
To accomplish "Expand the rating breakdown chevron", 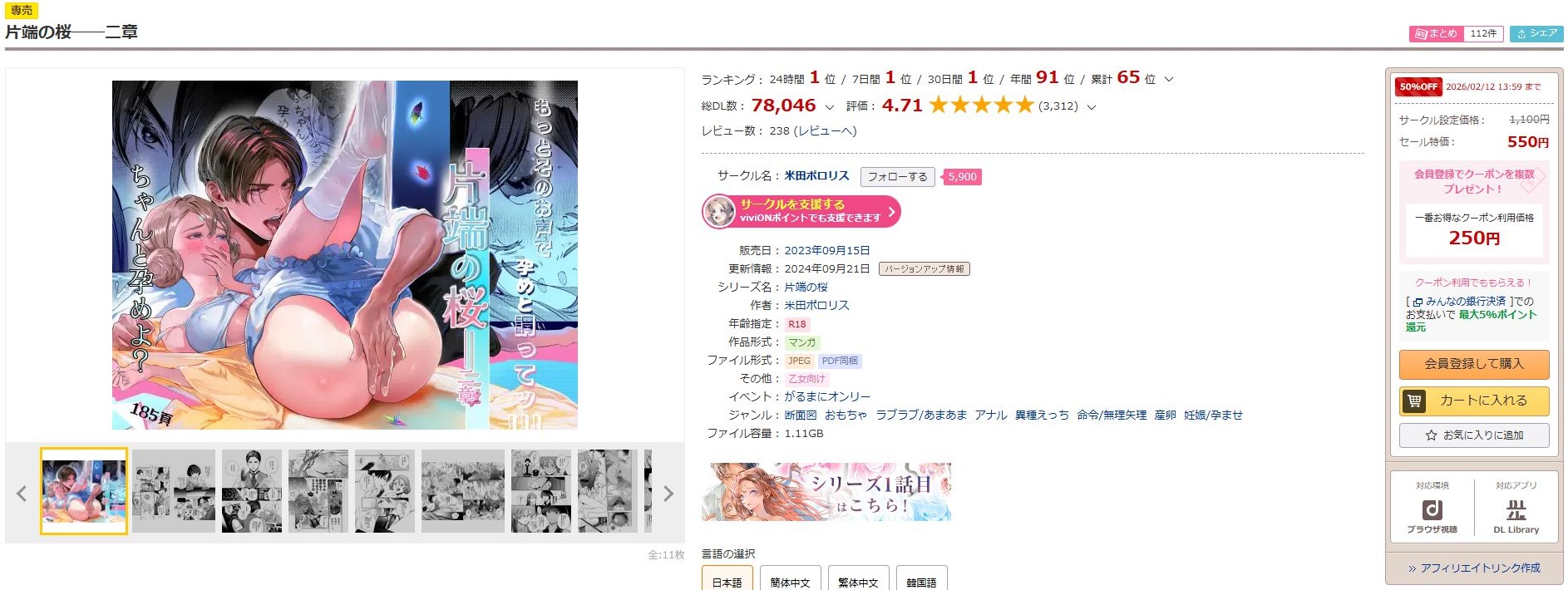I will pyautogui.click(x=1092, y=107).
